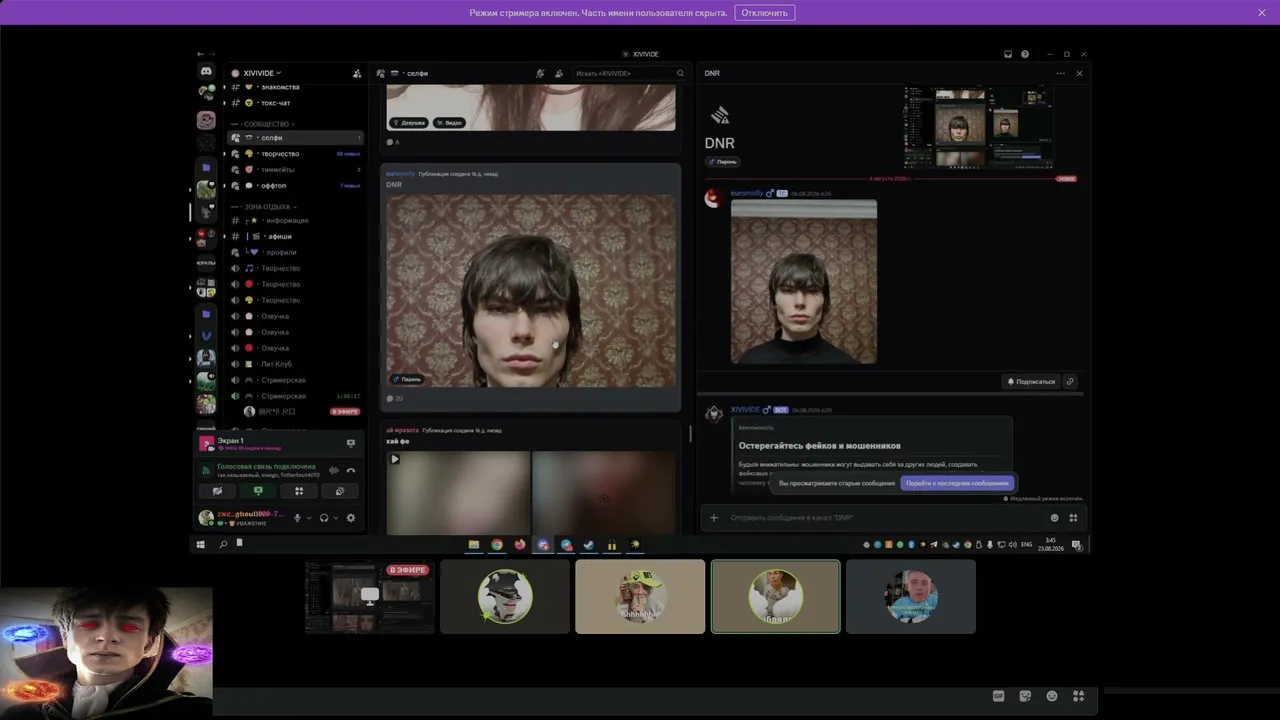Open Windows search in the shared screen taskbar

223,545
